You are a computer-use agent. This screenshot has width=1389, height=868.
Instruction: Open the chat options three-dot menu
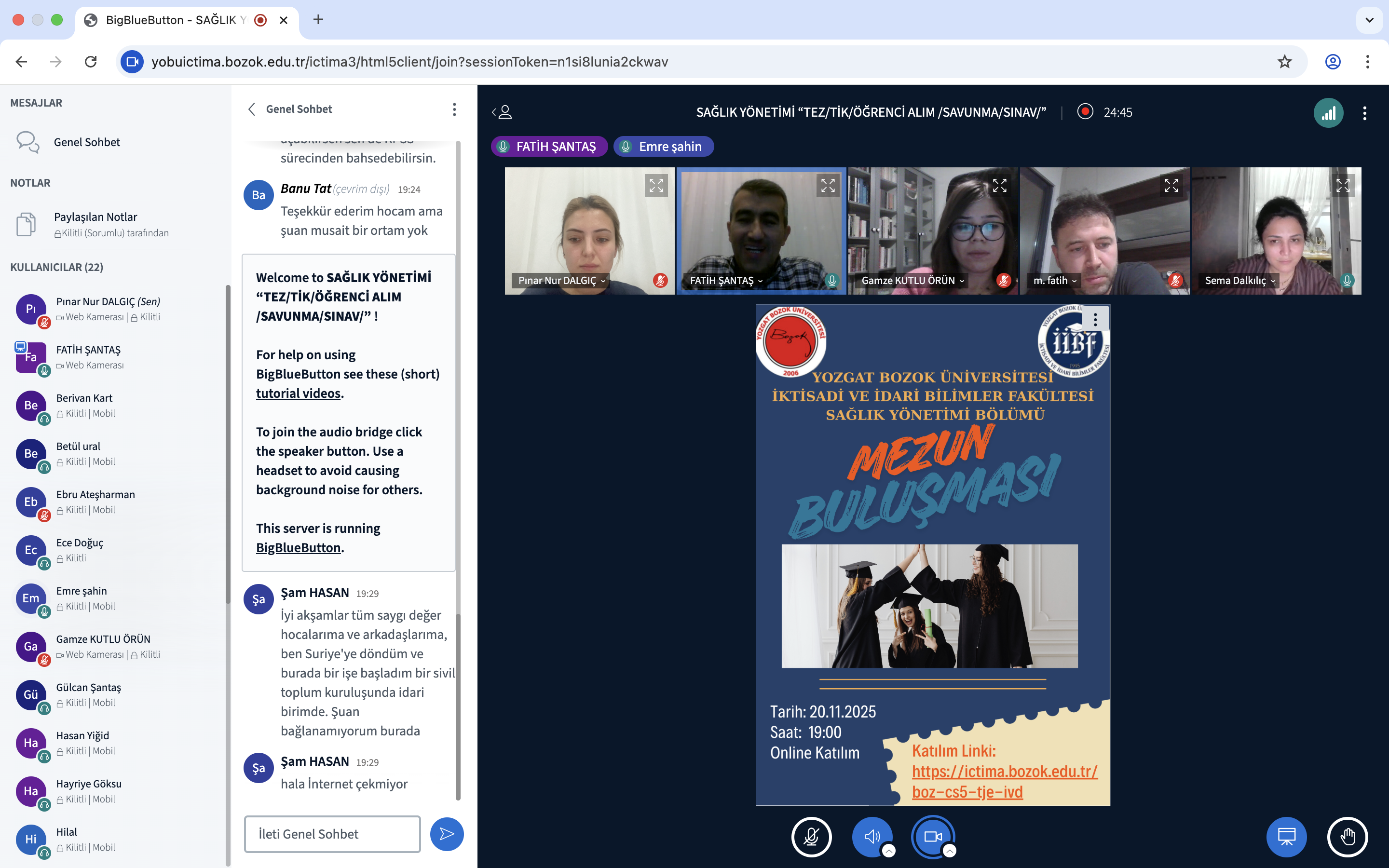pyautogui.click(x=454, y=109)
